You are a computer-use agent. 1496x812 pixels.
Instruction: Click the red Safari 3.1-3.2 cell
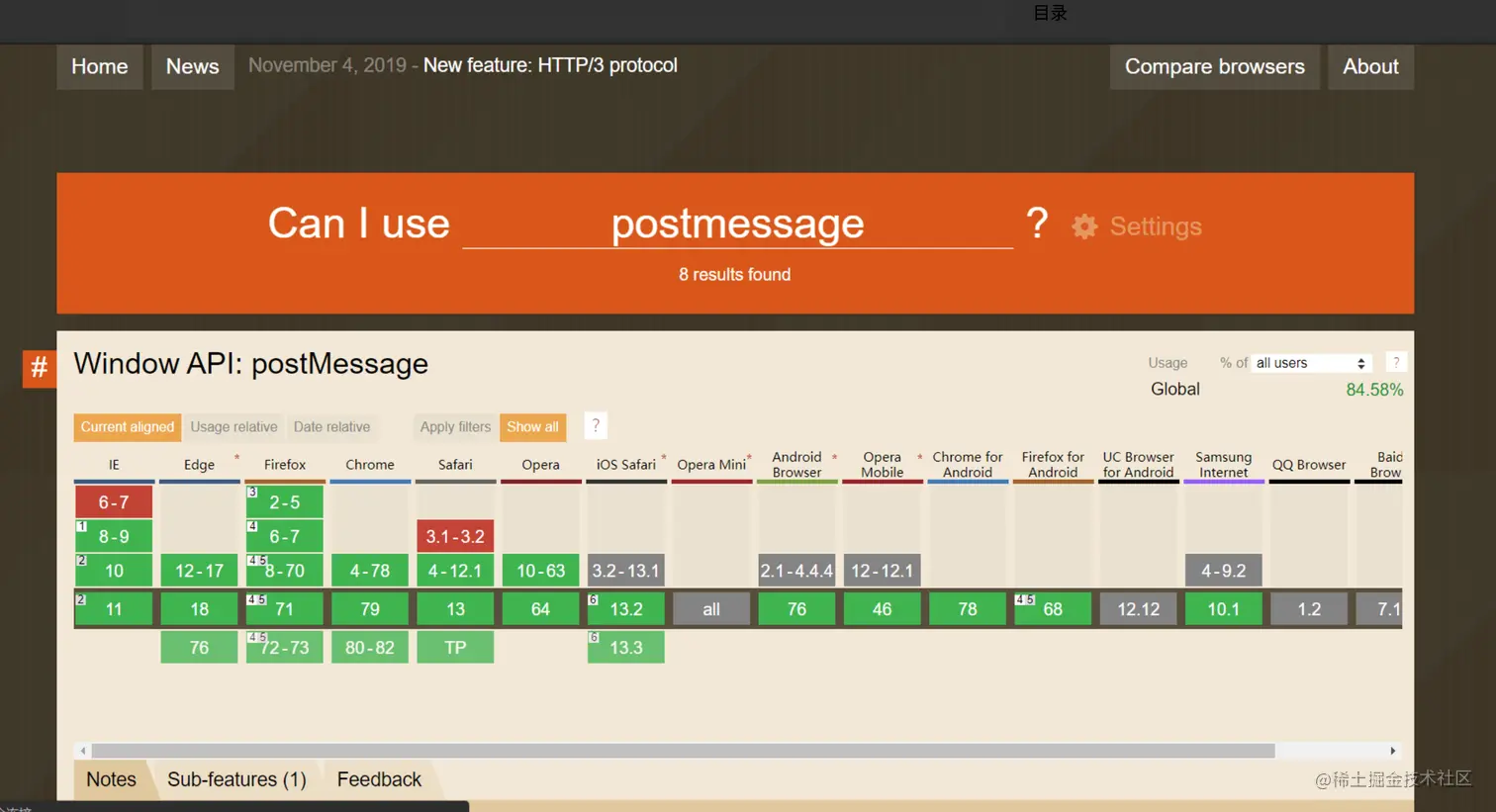click(x=455, y=537)
